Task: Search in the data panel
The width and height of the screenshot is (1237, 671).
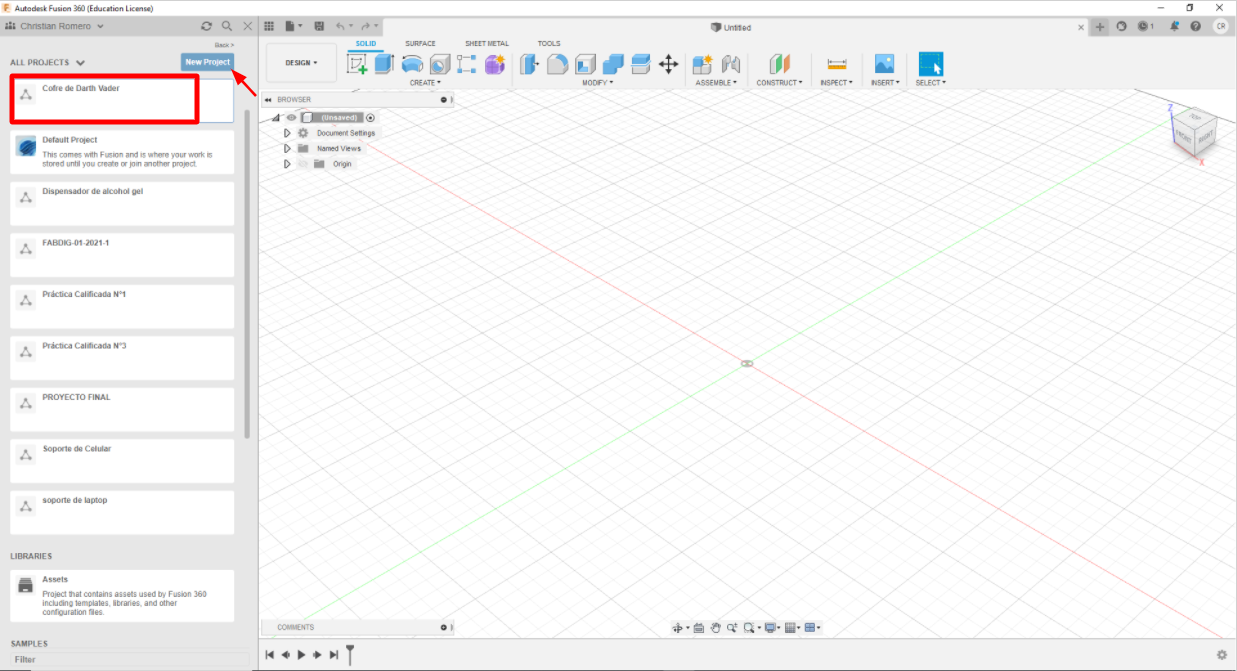Action: click(227, 26)
